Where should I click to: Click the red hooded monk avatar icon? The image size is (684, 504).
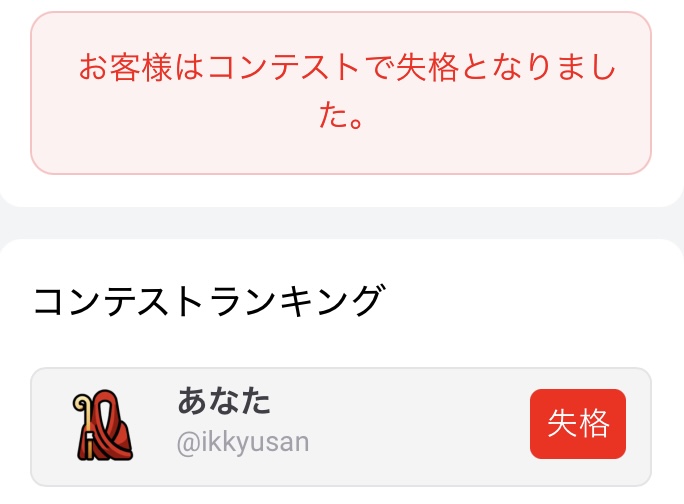point(103,425)
